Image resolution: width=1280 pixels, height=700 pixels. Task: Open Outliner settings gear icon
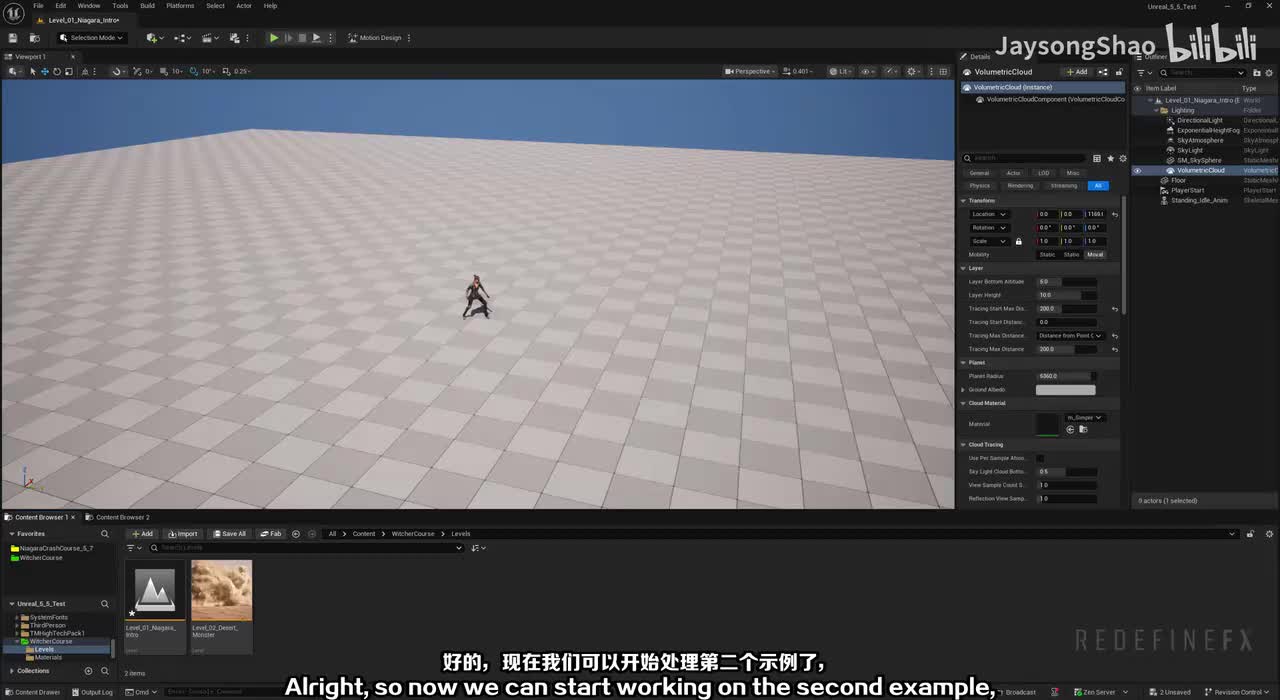[x=1268, y=72]
